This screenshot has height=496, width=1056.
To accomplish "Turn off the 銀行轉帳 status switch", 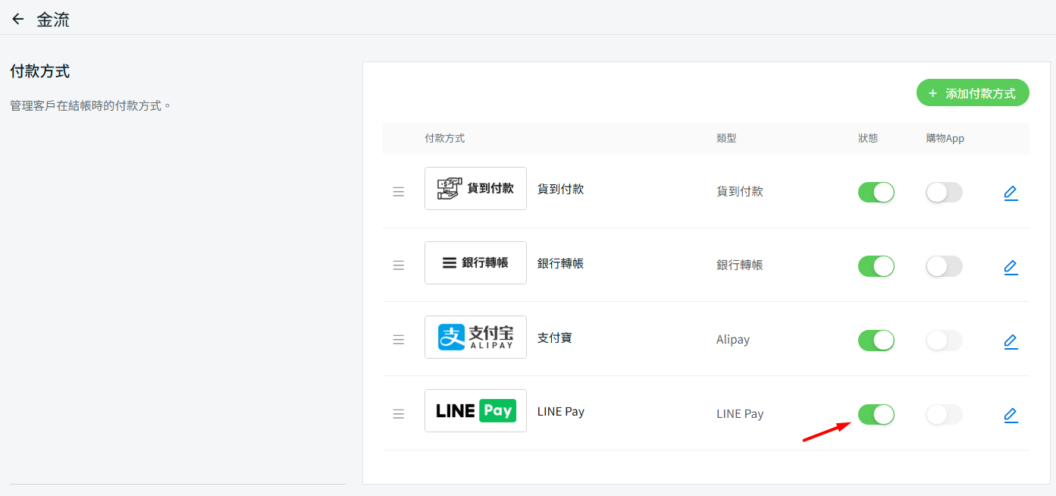I will [876, 266].
